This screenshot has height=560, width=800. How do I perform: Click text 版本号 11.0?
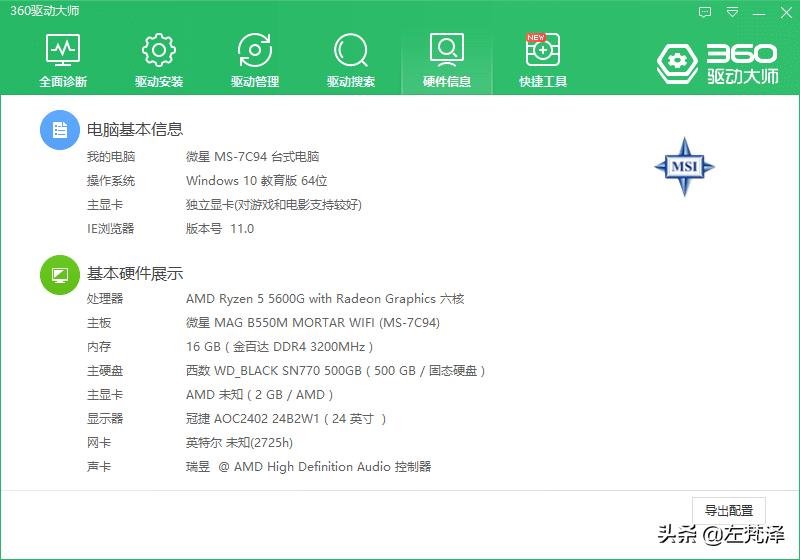point(220,228)
